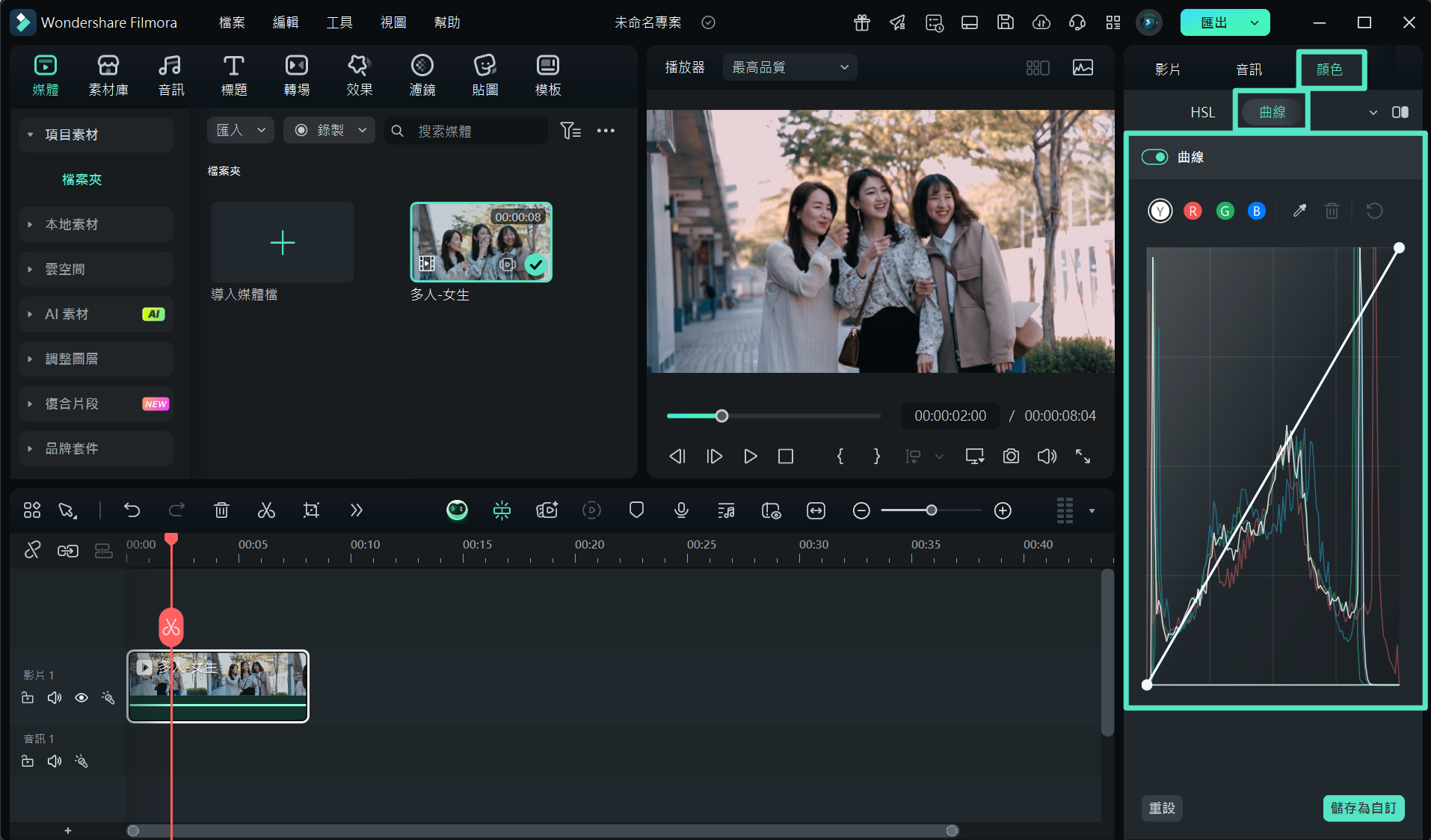Click the crop tool in timeline toolbar
The width and height of the screenshot is (1431, 840).
click(311, 510)
